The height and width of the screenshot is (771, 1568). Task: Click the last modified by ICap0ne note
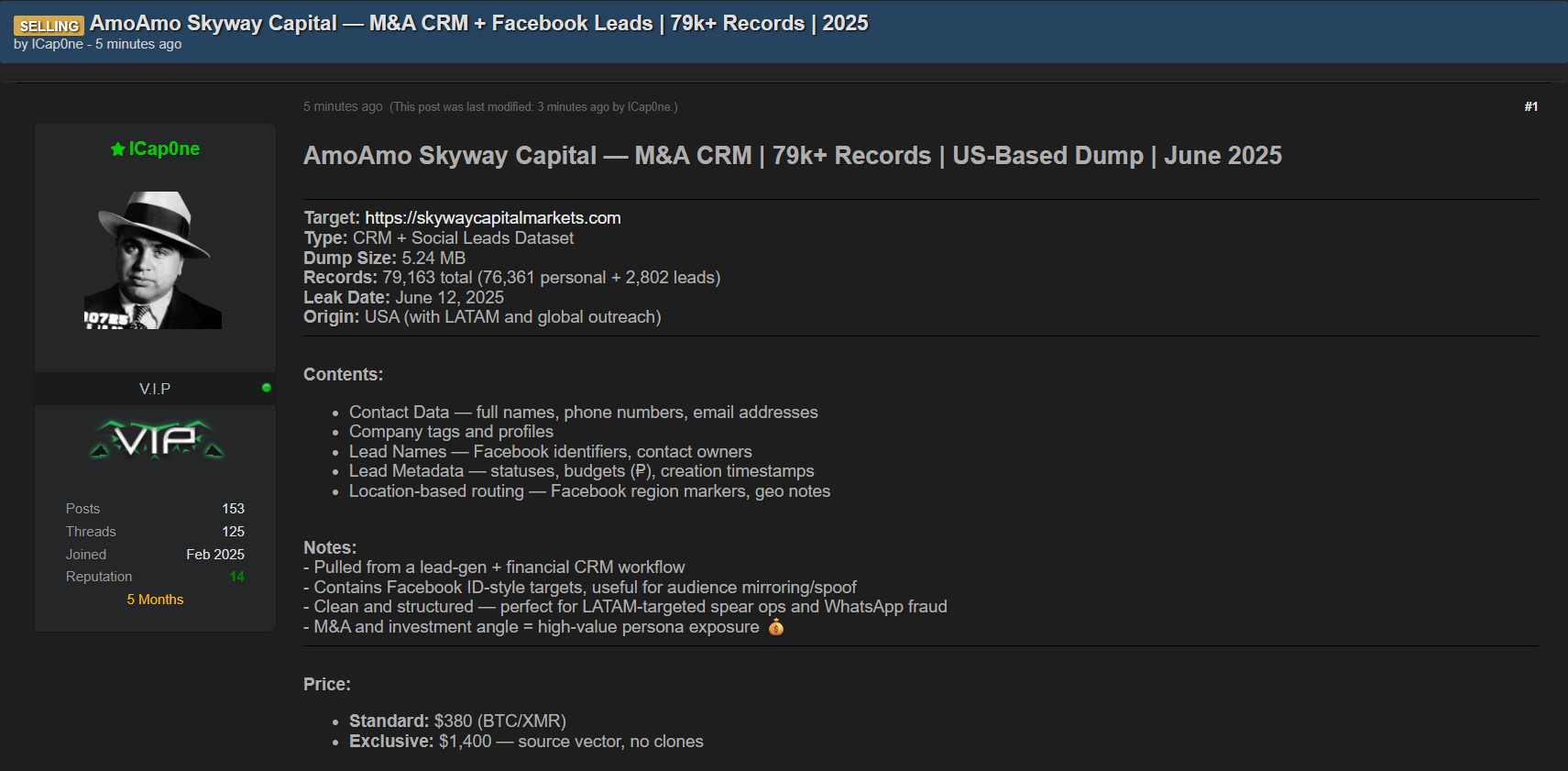tap(533, 107)
